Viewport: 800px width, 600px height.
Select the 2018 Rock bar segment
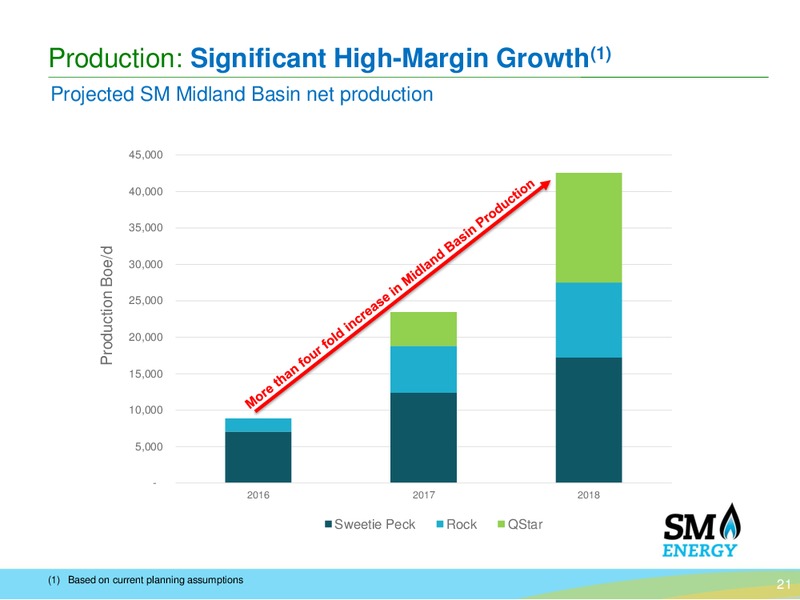(x=589, y=320)
